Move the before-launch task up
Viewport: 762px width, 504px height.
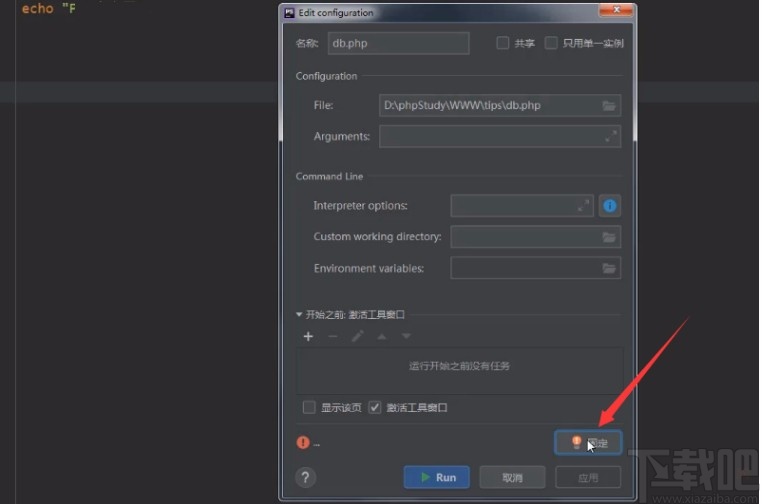382,336
